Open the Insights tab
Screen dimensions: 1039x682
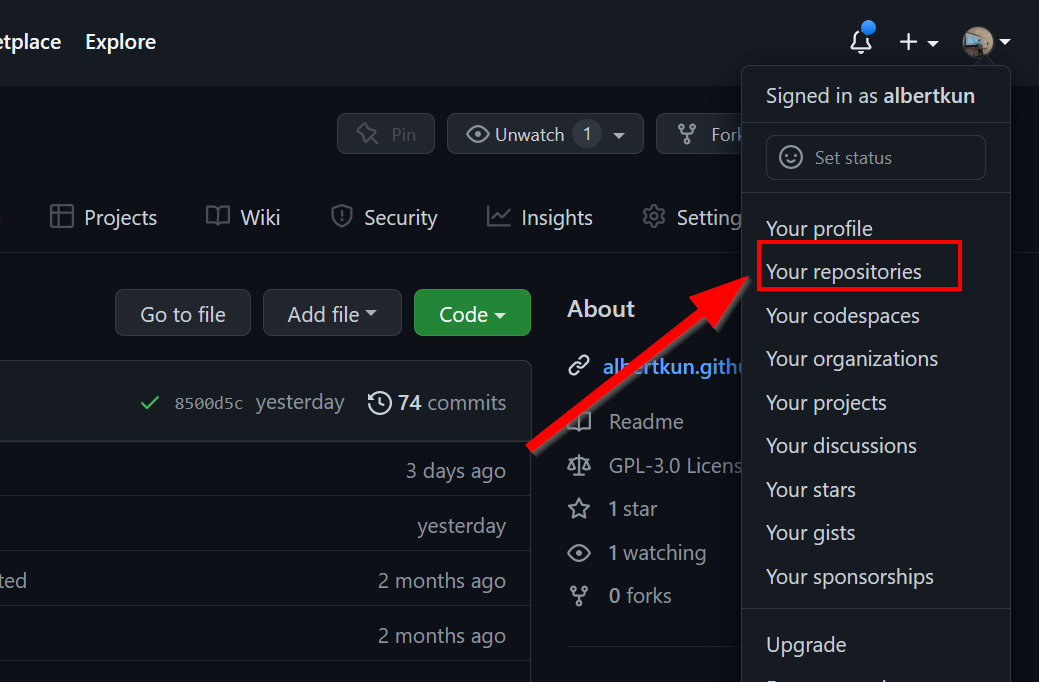tap(540, 217)
